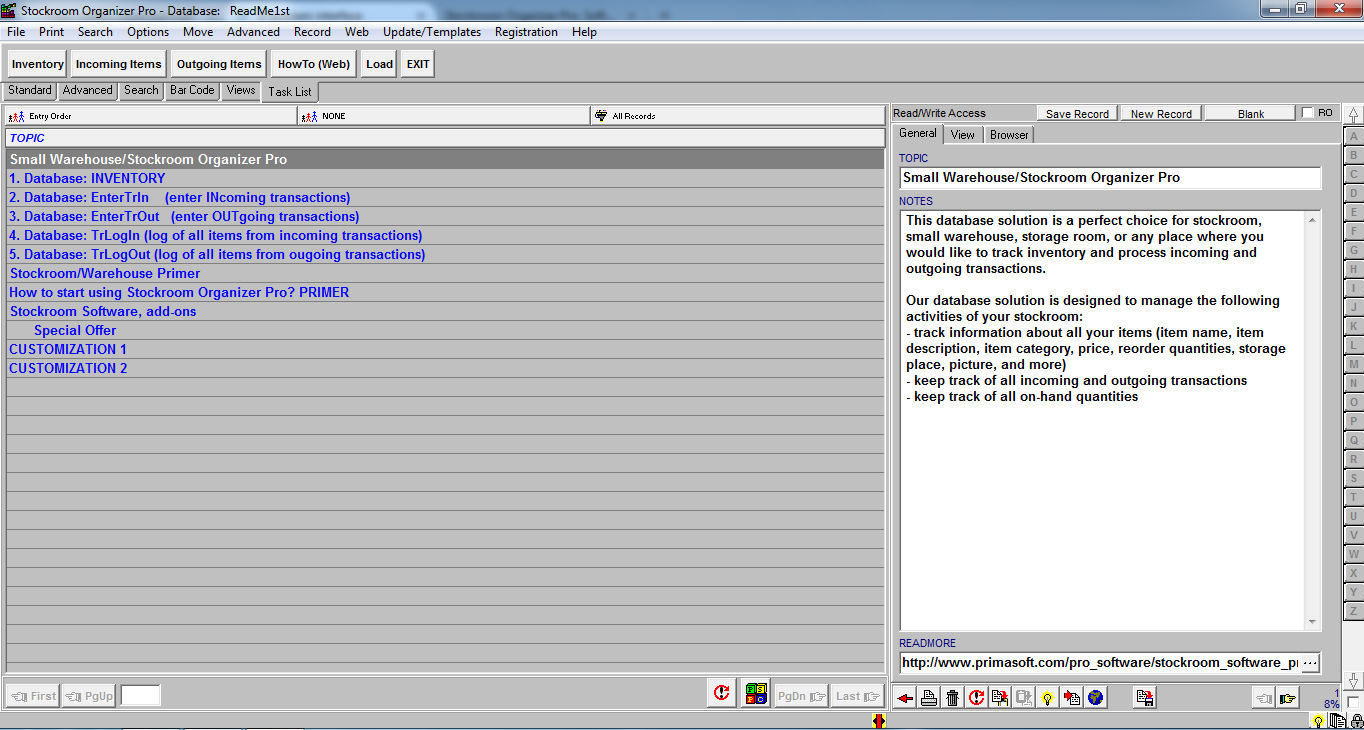The width and height of the screenshot is (1364, 730).
Task: Click the save document disk icon
Action: coord(1145,698)
